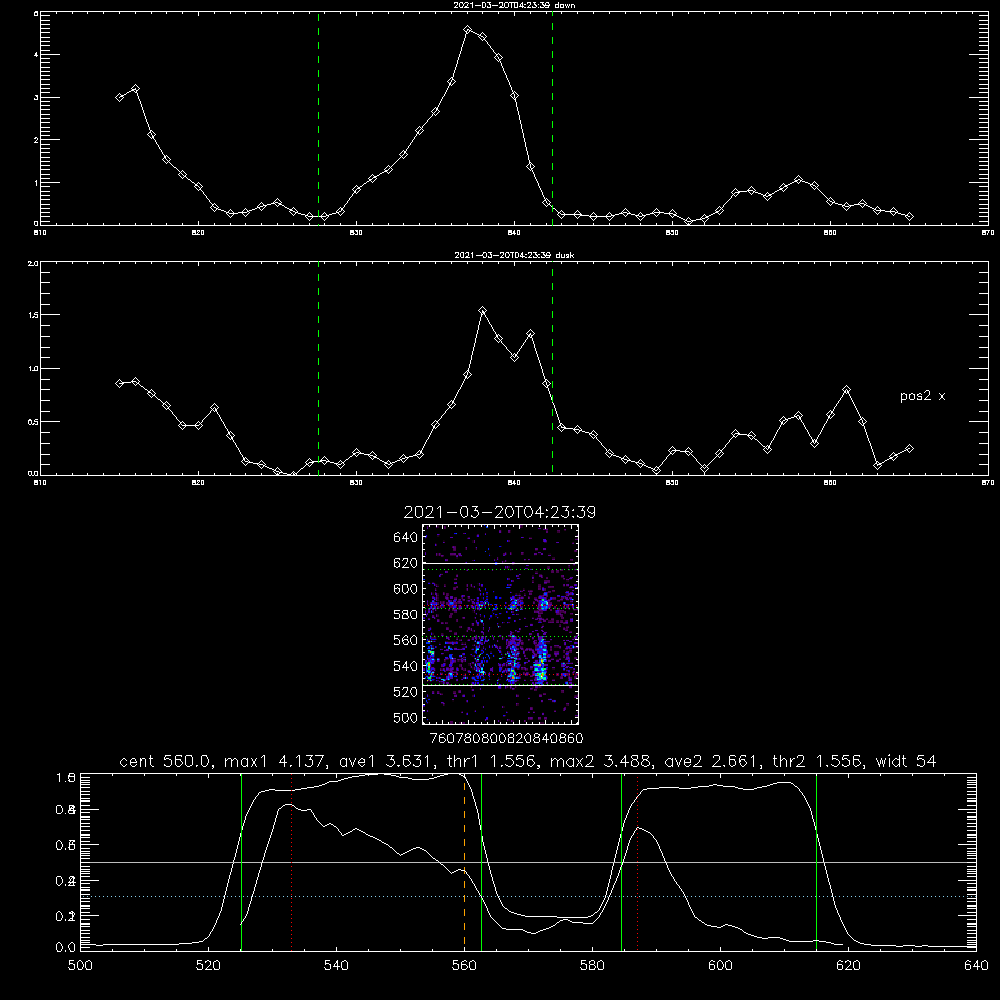Click the red dotted marker near 587 in bottom plot
Image resolution: width=1000 pixels, height=1000 pixels.
pyautogui.click(x=637, y=861)
